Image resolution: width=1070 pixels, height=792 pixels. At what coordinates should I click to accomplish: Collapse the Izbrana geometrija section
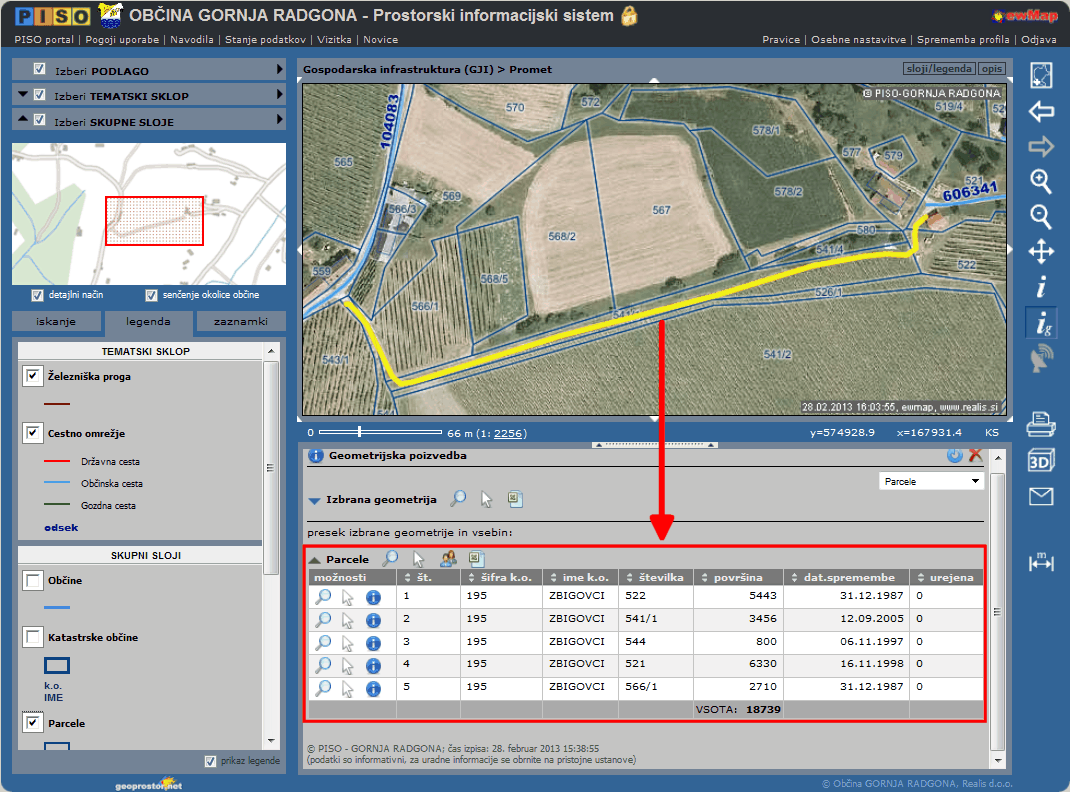tap(314, 499)
